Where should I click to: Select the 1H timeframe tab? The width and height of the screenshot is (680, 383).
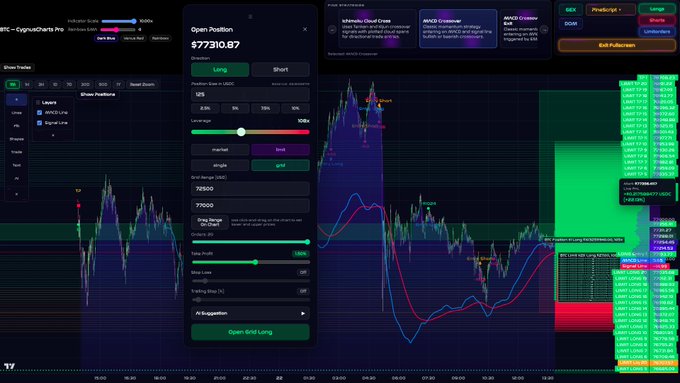27,85
